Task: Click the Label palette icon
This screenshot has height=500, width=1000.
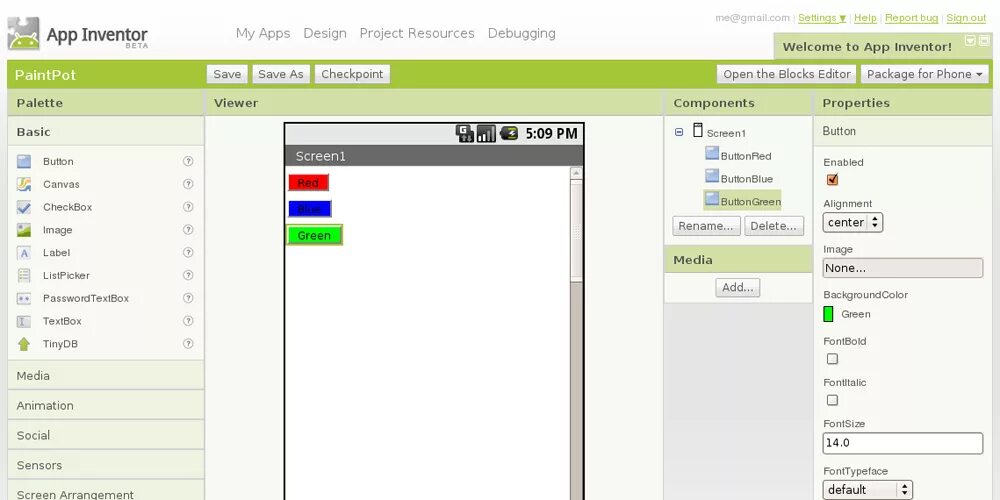Action: coord(24,253)
